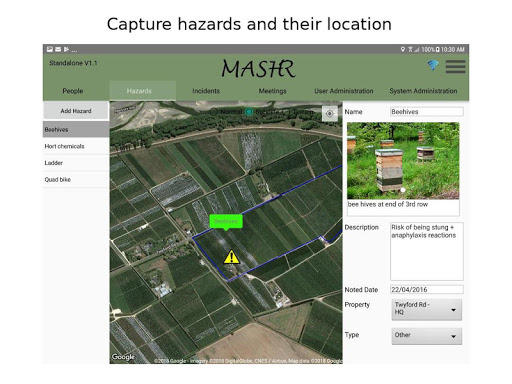
Task: Open the Type dropdown
Action: click(x=426, y=336)
